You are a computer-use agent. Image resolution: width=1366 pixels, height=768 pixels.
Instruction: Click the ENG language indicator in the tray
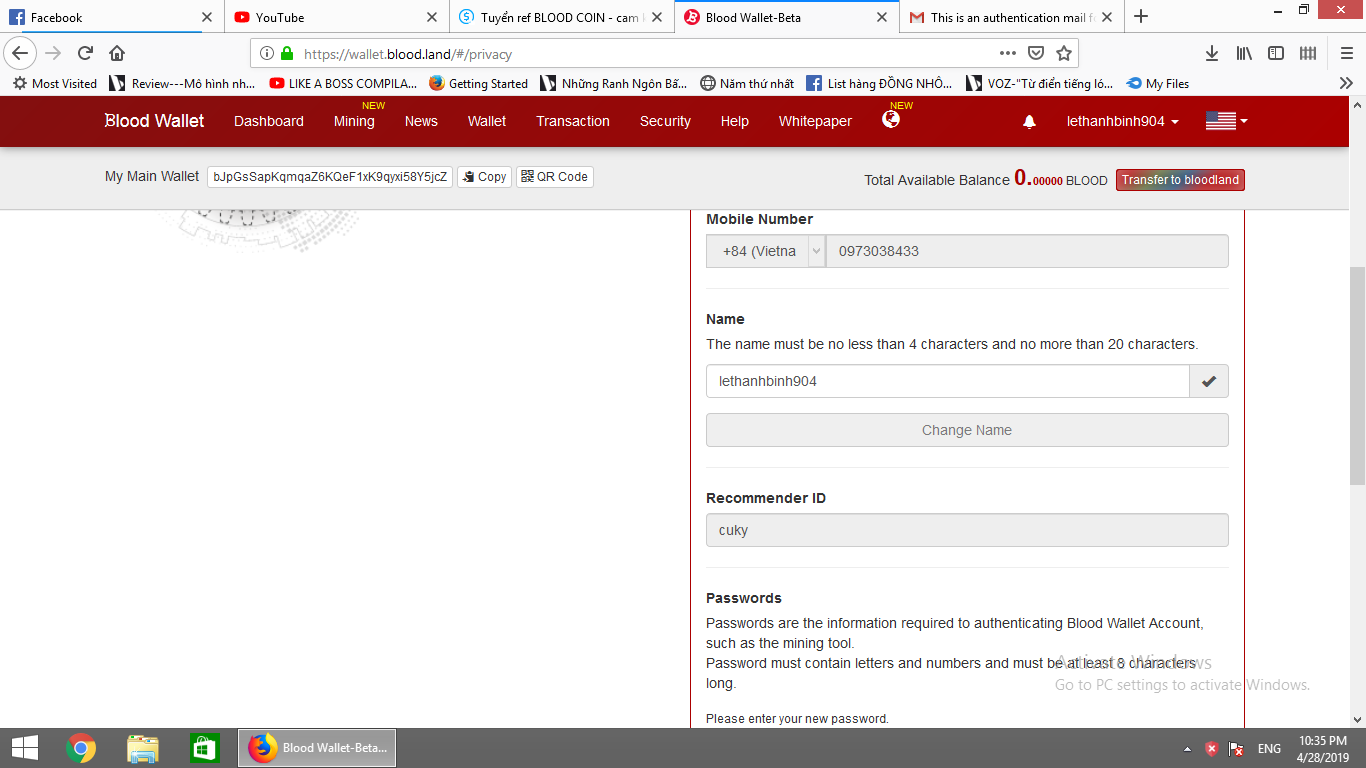click(x=1269, y=748)
